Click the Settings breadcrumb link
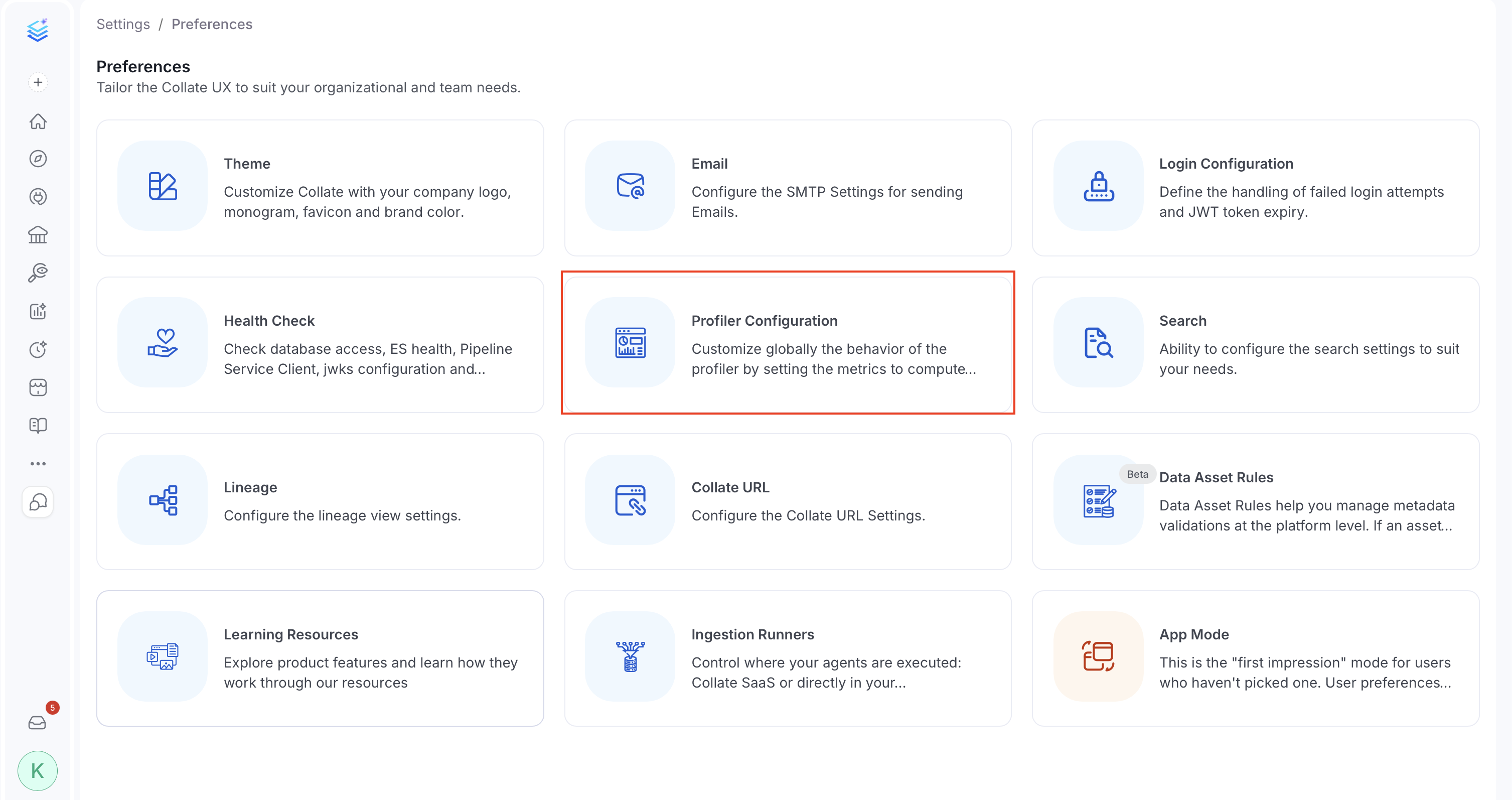Screen dimensions: 1512x800 [x=123, y=24]
